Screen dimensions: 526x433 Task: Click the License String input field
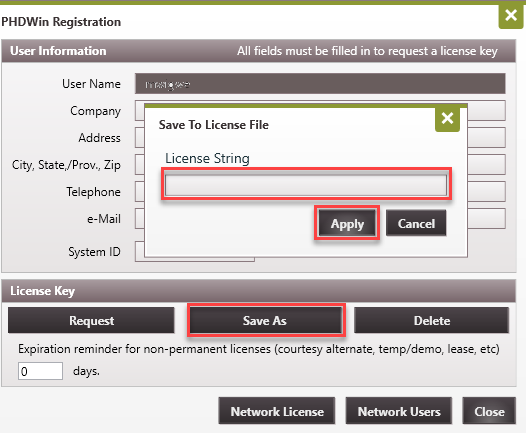pyautogui.click(x=306, y=184)
